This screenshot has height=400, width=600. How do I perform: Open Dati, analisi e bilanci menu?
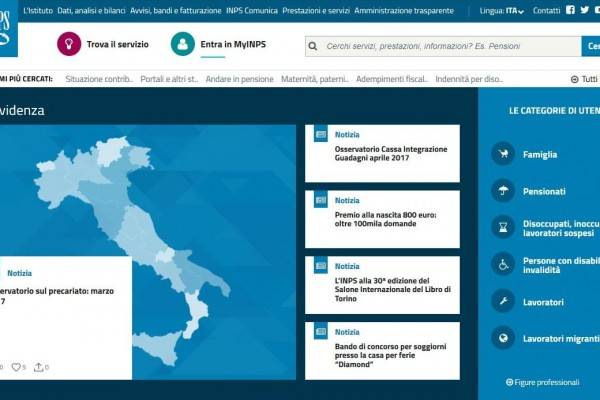coord(91,11)
